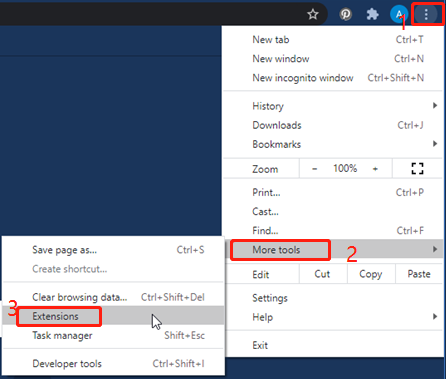The height and width of the screenshot is (379, 446).
Task: Click the 100% zoom level value
Action: [345, 168]
